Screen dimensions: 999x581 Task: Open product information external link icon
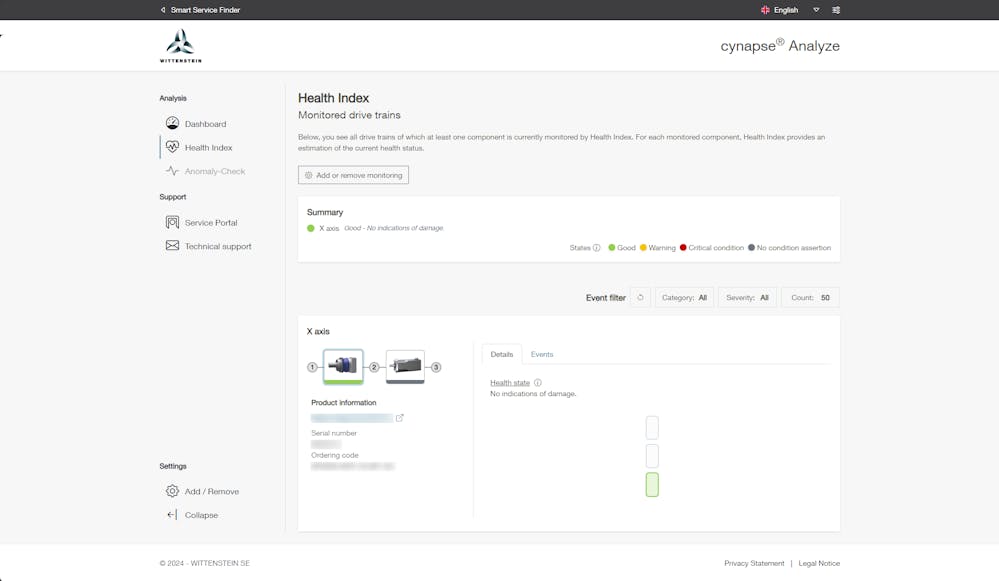point(399,418)
